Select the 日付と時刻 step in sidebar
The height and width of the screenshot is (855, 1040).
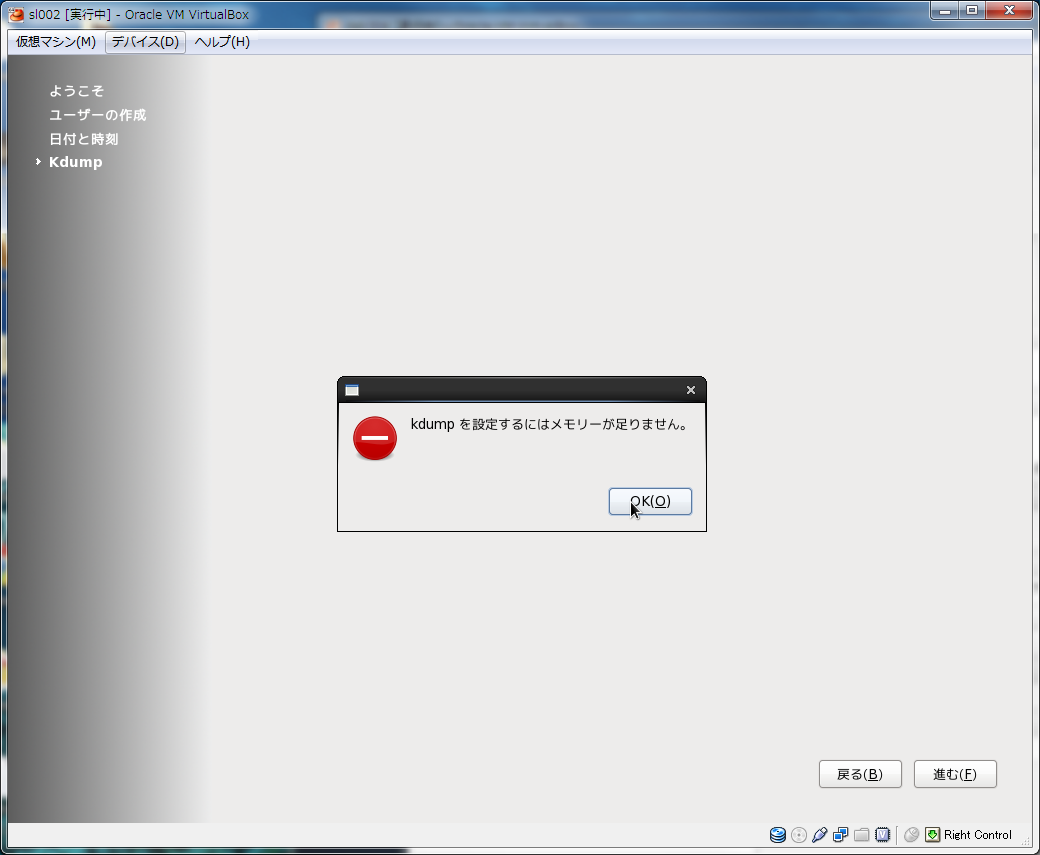coord(84,139)
